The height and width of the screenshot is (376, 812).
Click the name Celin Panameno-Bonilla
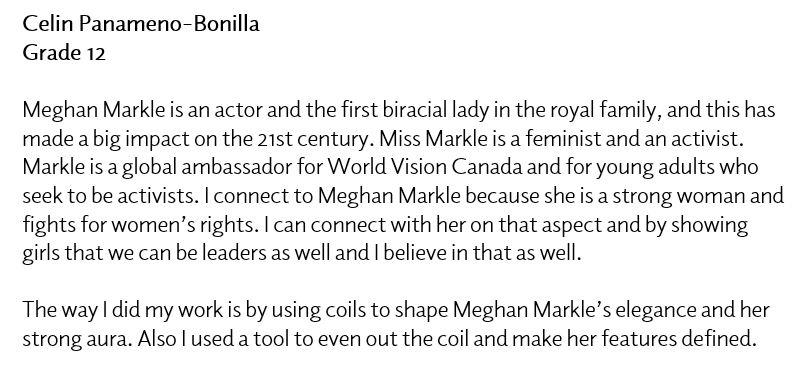[x=141, y=24]
